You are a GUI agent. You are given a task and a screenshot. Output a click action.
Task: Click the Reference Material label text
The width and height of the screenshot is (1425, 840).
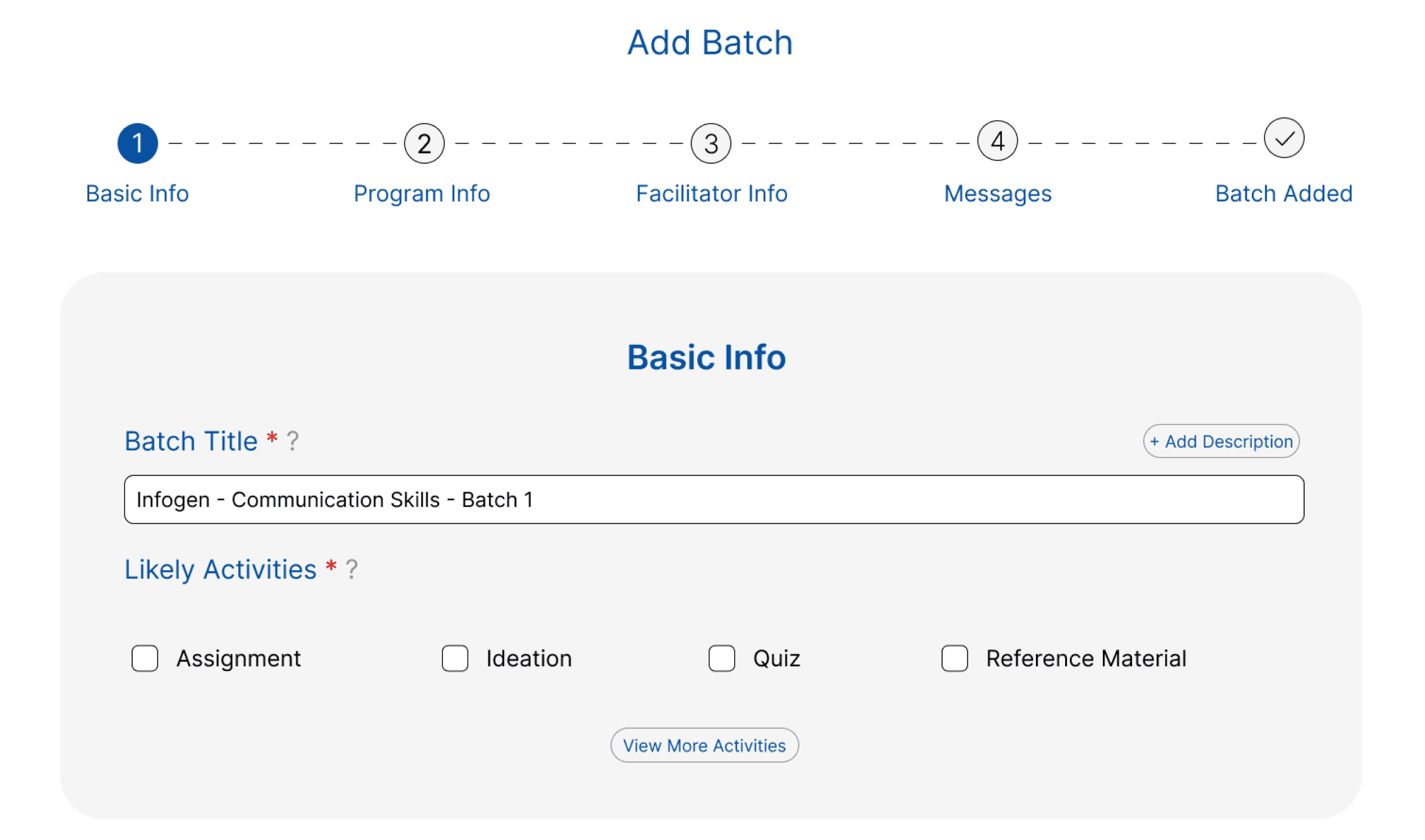[1086, 658]
